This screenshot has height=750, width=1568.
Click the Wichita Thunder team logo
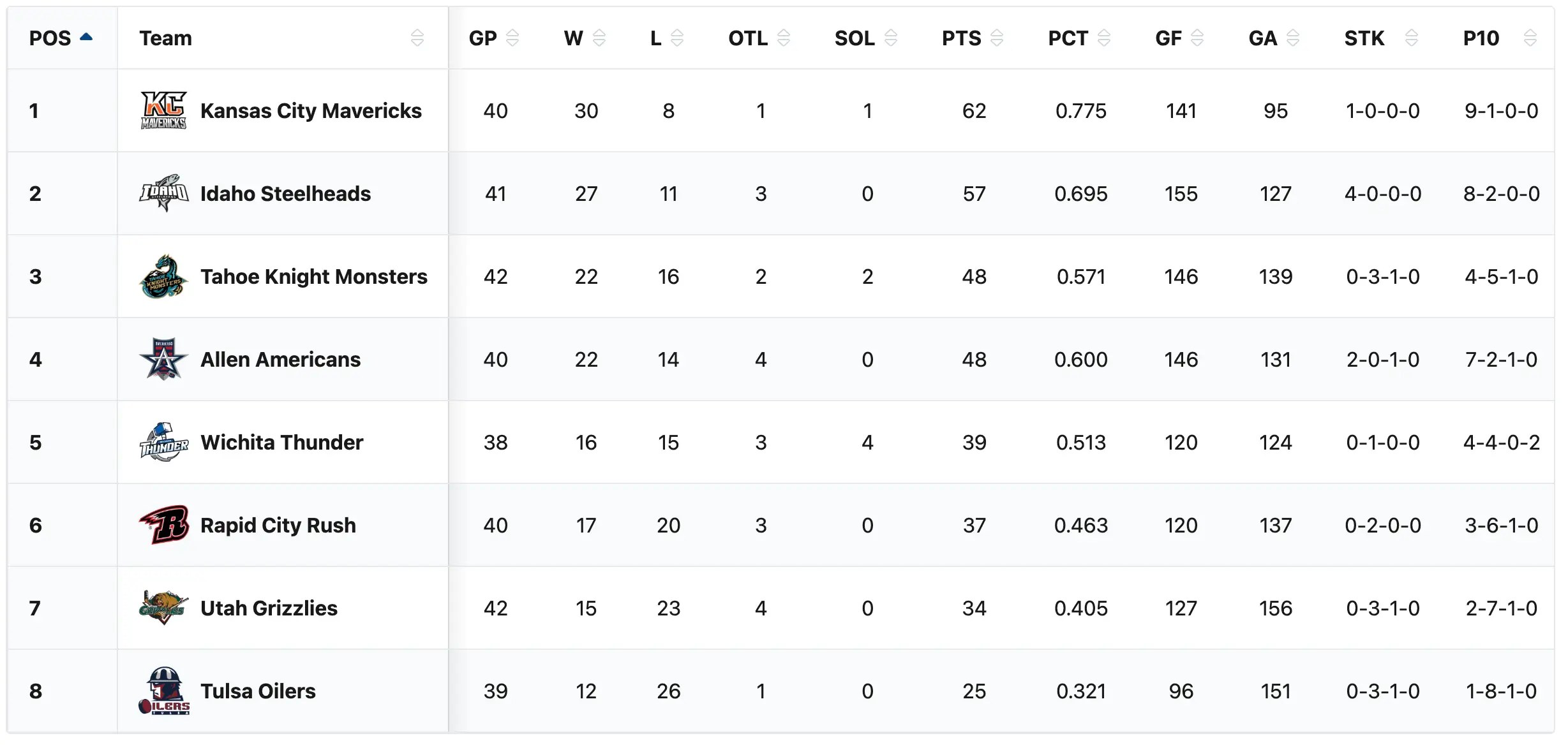tap(163, 442)
